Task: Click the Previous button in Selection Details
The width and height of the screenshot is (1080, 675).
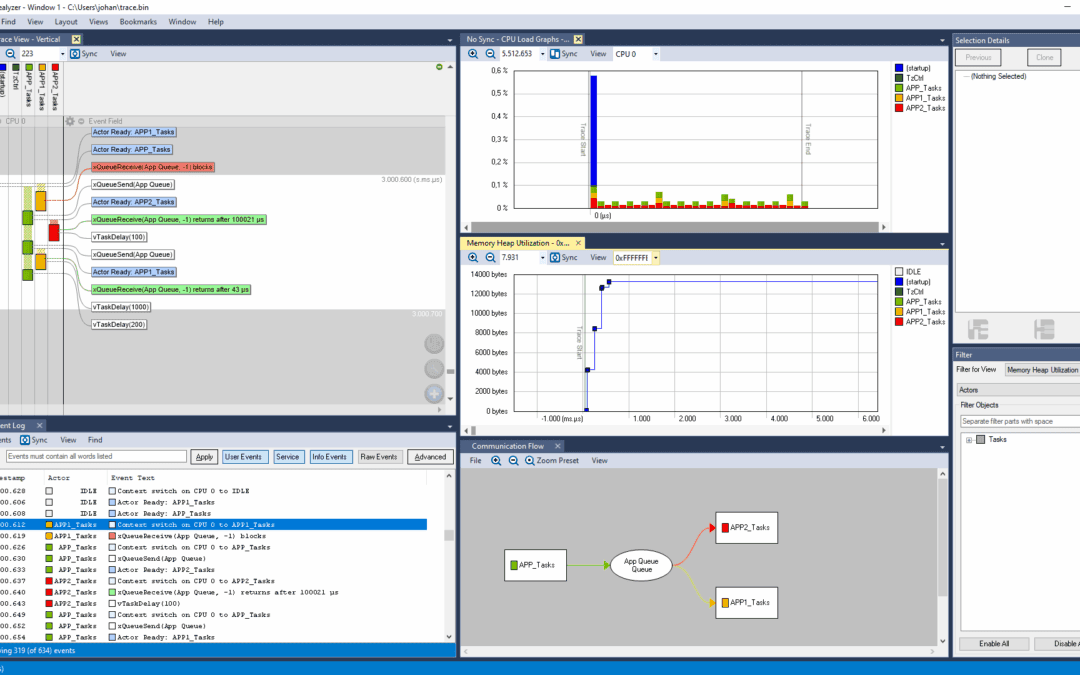Action: (978, 58)
